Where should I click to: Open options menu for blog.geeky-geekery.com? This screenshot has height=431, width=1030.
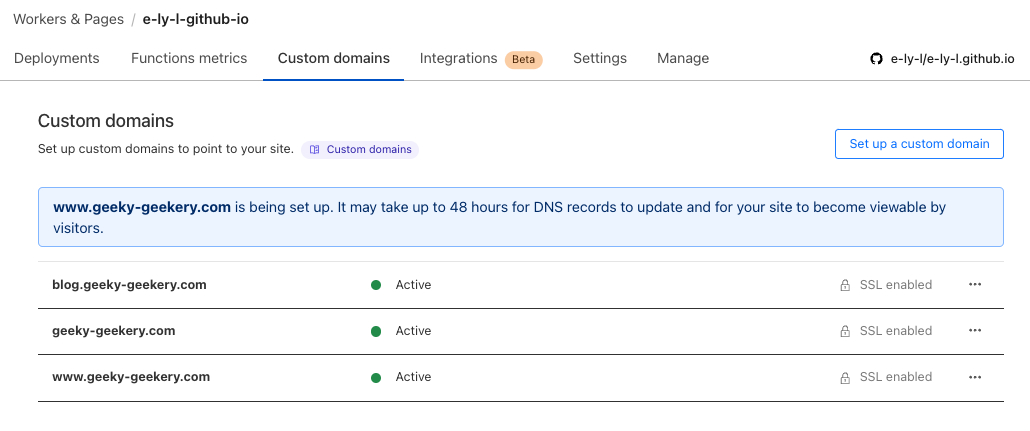975,285
